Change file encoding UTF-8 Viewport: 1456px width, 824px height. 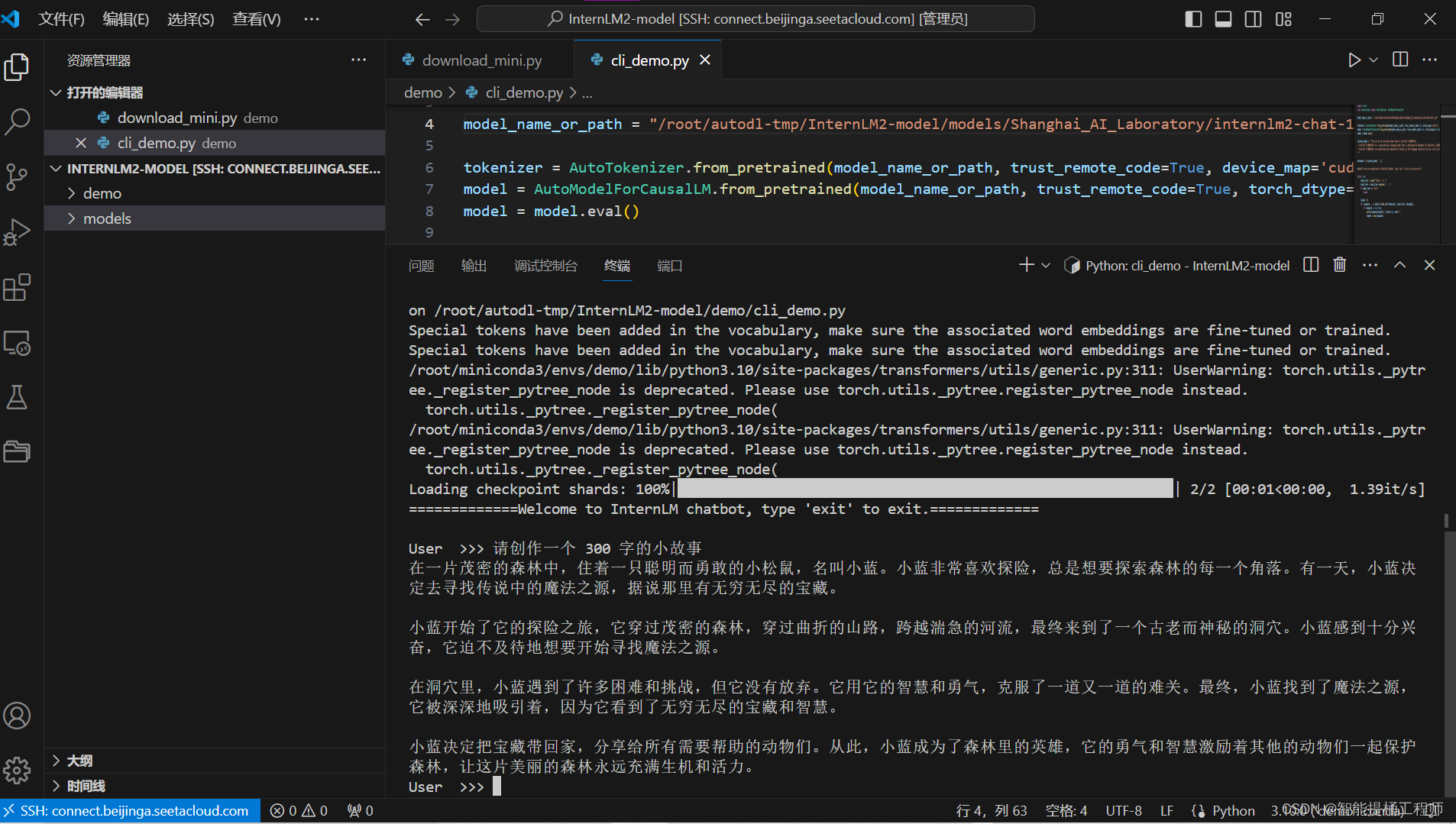(x=1124, y=811)
